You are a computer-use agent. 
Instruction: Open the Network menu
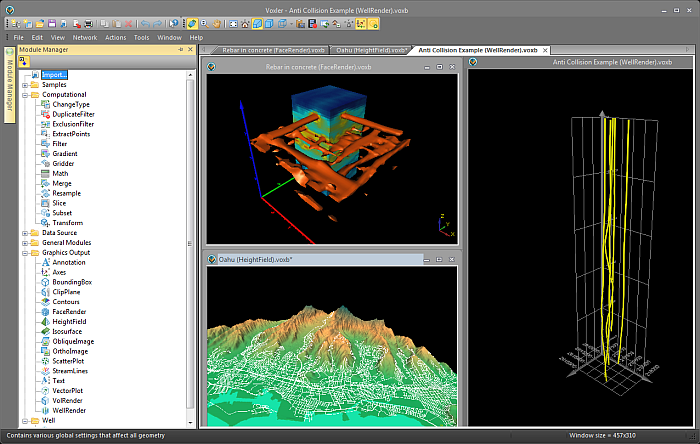[x=85, y=37]
